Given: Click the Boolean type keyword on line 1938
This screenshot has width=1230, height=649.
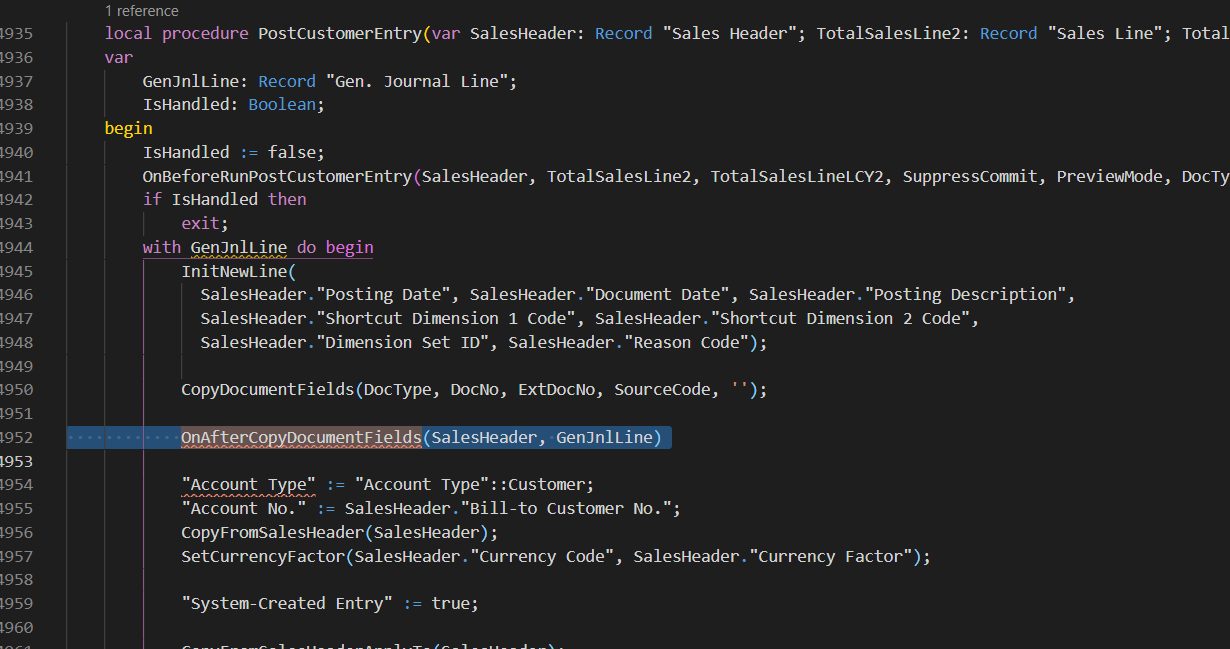Looking at the screenshot, I should pos(282,104).
